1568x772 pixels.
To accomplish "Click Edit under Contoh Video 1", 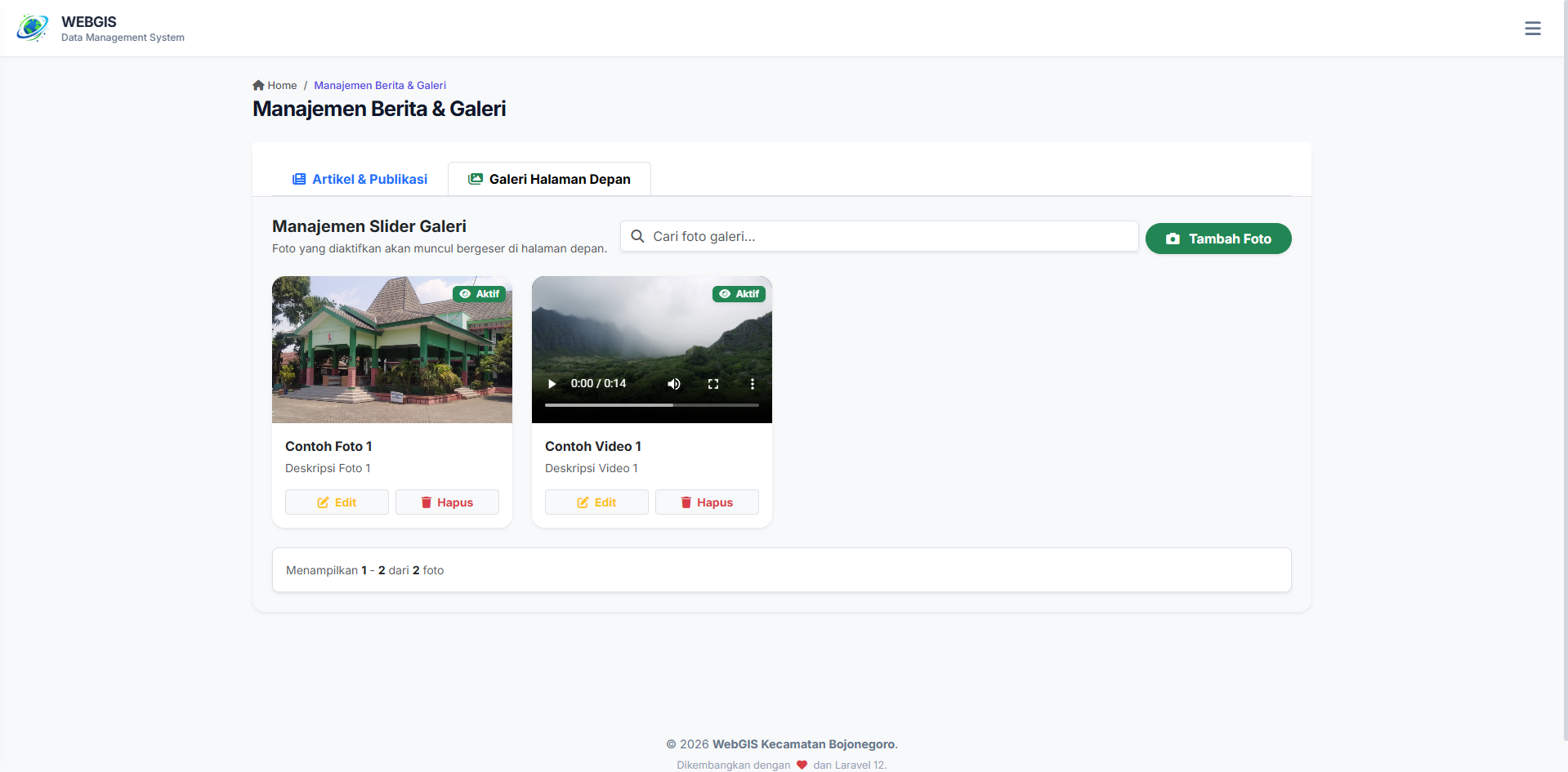I will (x=596, y=502).
